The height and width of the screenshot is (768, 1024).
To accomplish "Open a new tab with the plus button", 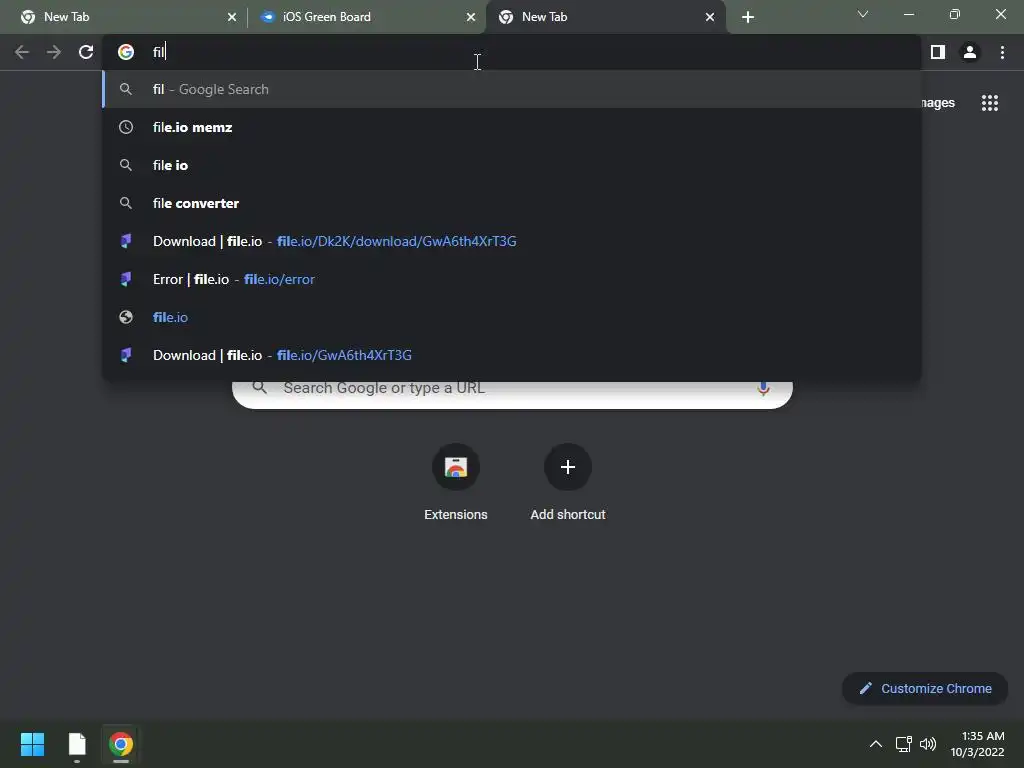I will click(x=748, y=17).
